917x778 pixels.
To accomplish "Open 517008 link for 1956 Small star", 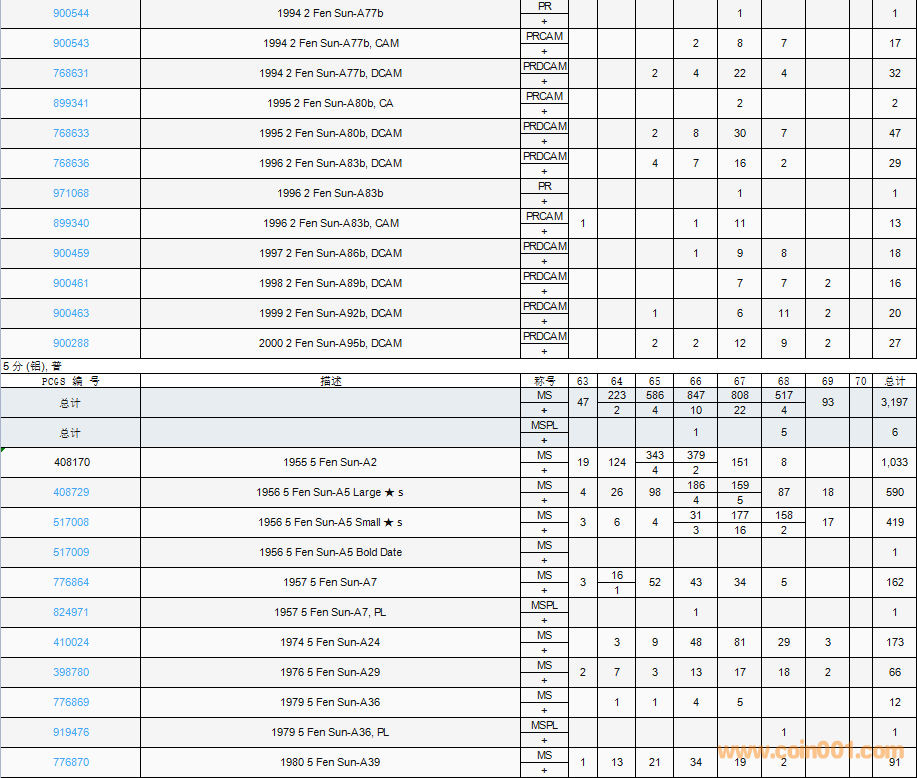I will click(71, 522).
